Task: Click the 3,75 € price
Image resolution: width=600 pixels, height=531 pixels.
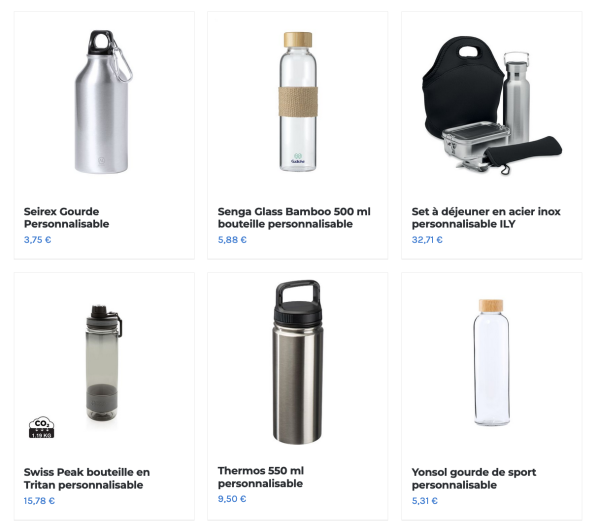Action: click(x=38, y=240)
